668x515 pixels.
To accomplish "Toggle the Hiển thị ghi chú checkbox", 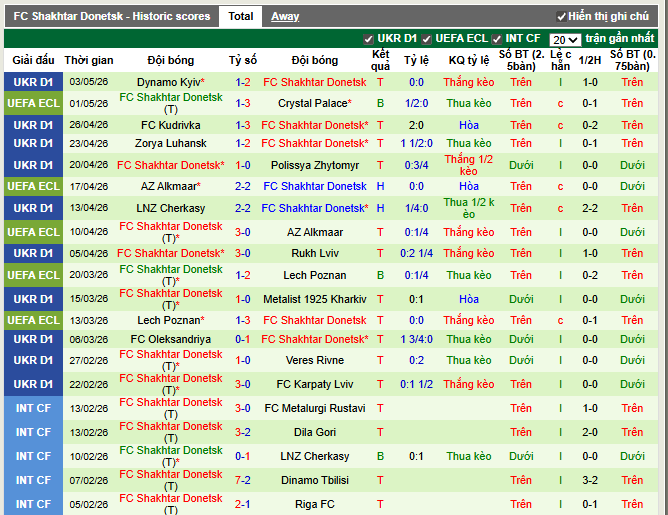I will point(561,17).
